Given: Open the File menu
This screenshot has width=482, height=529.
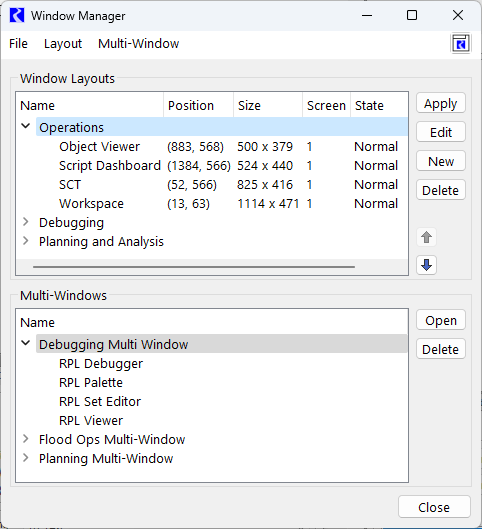Looking at the screenshot, I should [x=18, y=44].
